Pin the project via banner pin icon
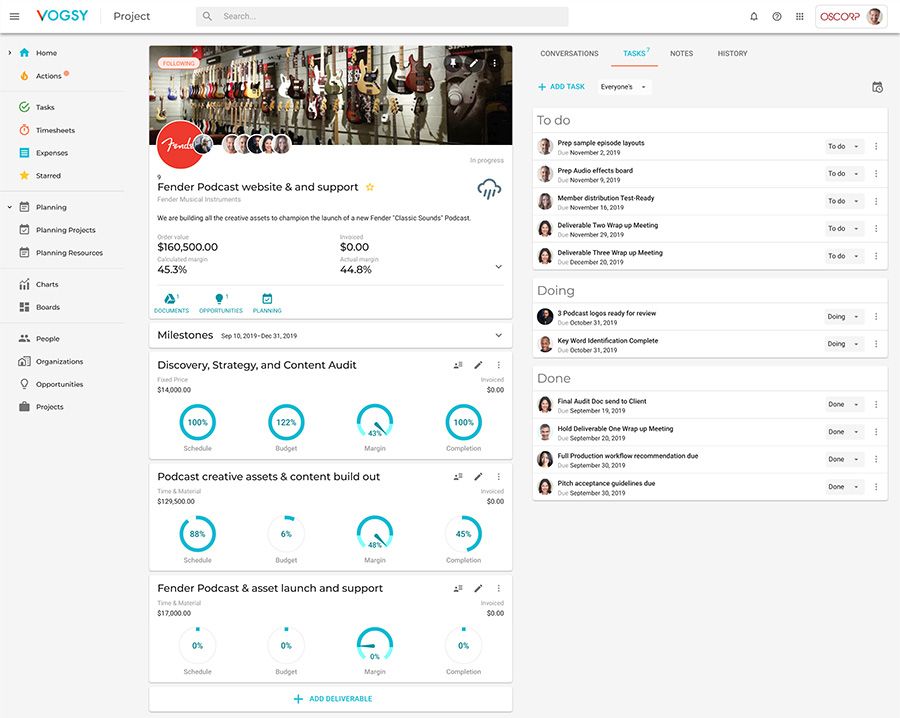900x718 pixels. pyautogui.click(x=453, y=63)
